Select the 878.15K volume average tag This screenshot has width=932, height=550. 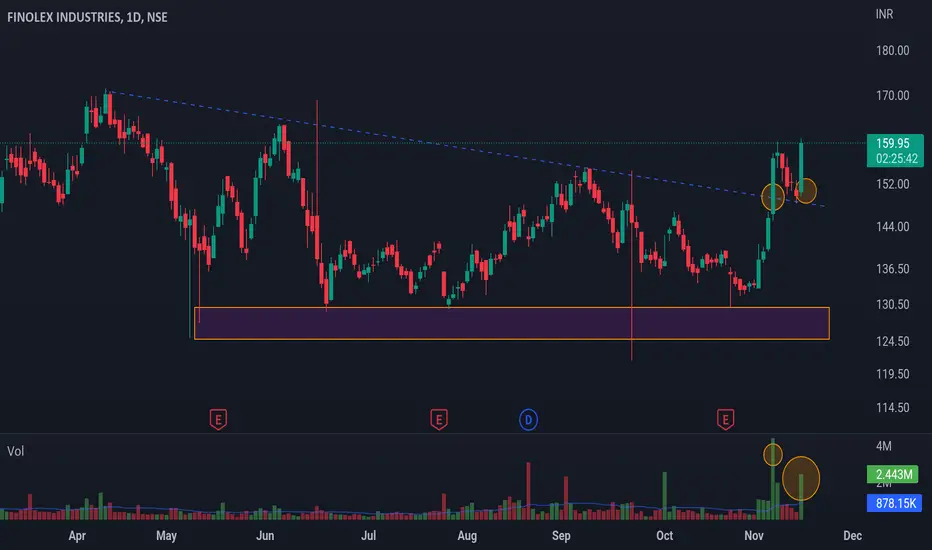pos(895,503)
